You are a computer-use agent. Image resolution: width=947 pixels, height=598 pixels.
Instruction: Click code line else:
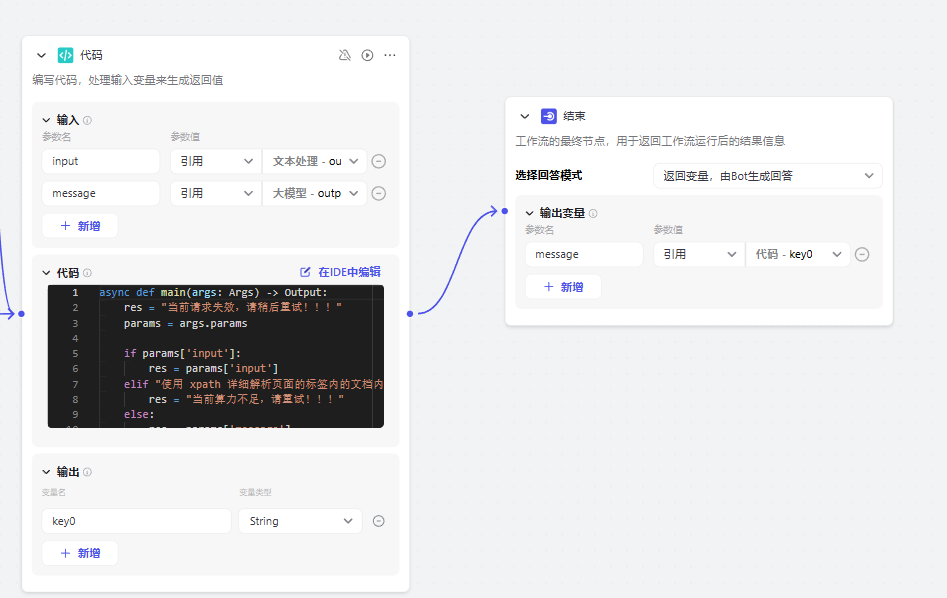click(139, 414)
